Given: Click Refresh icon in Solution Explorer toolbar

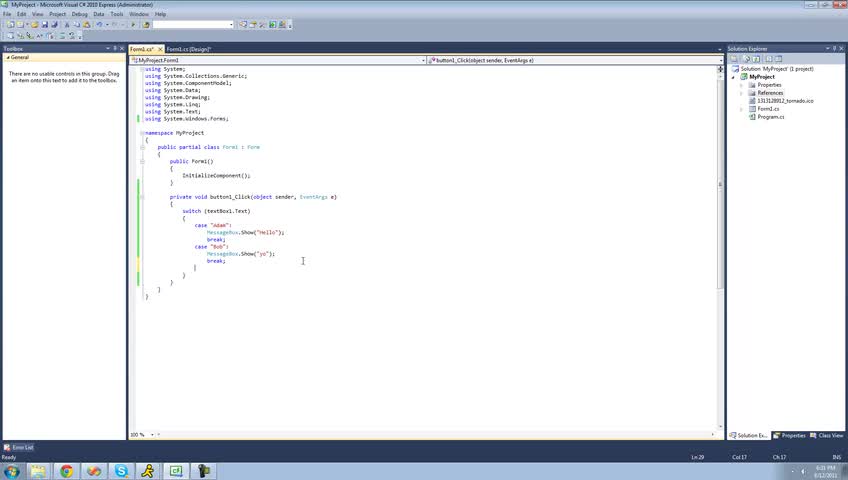Looking at the screenshot, I should tap(756, 59).
